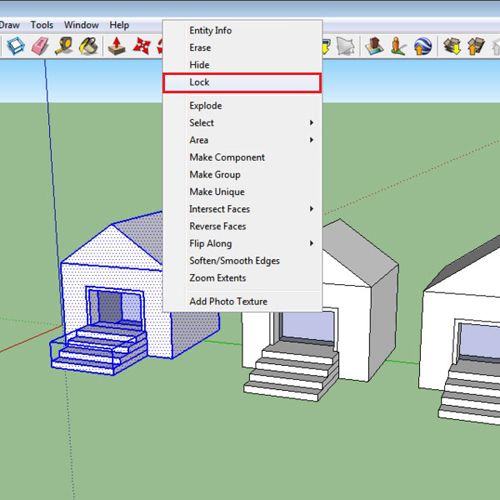500x500 pixels.
Task: Click the Google Earth preview globe icon
Action: [x=423, y=46]
